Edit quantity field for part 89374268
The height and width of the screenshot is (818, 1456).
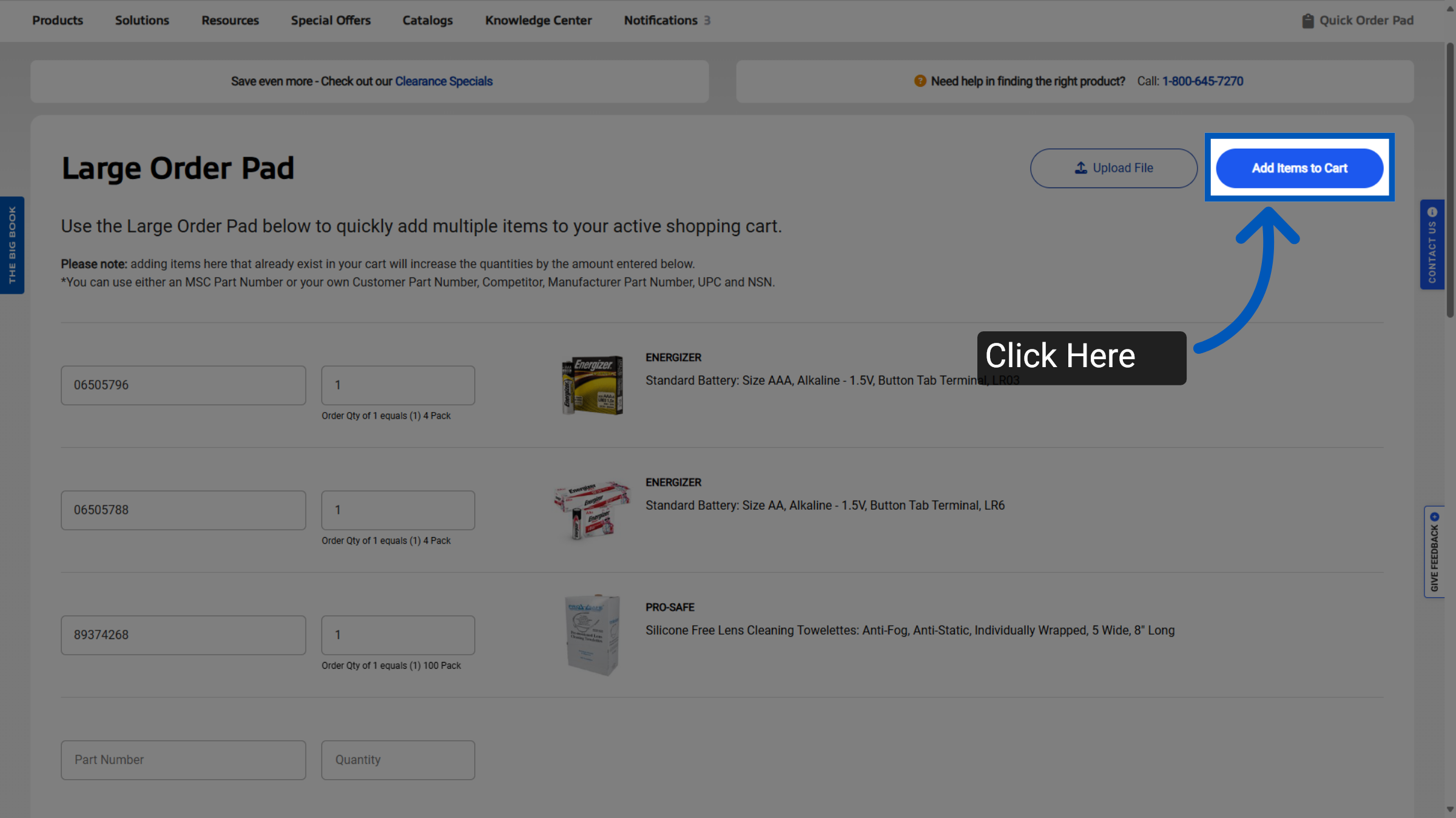(x=398, y=635)
